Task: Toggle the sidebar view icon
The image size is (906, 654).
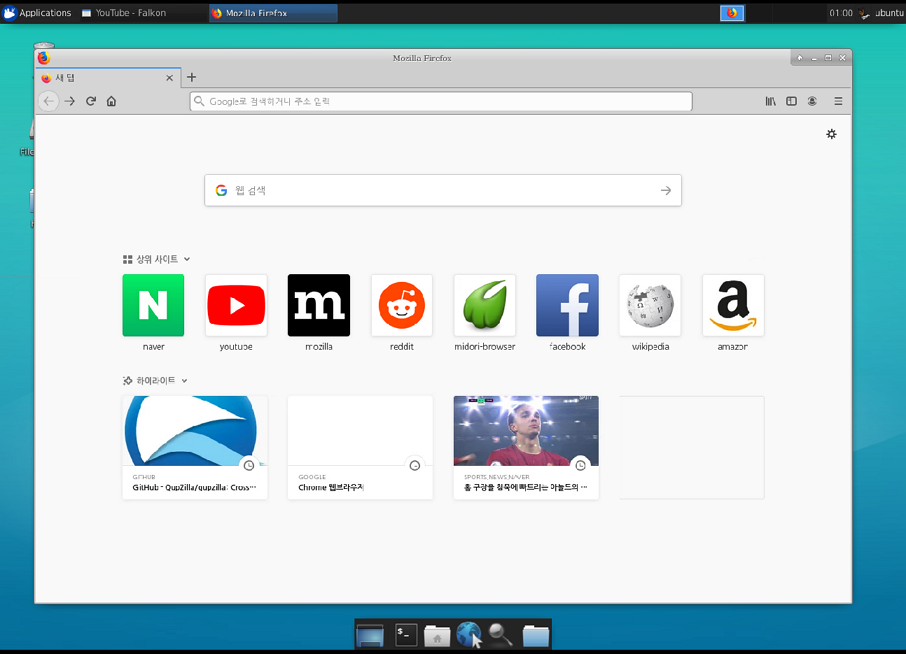Action: 792,101
